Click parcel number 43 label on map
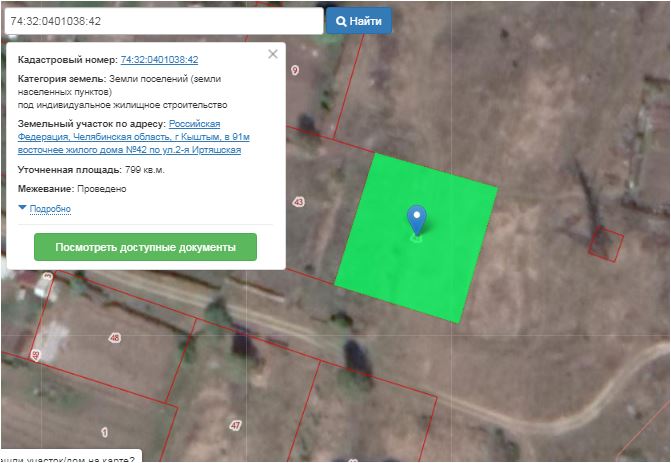Image resolution: width=671 pixels, height=463 pixels. tap(298, 202)
